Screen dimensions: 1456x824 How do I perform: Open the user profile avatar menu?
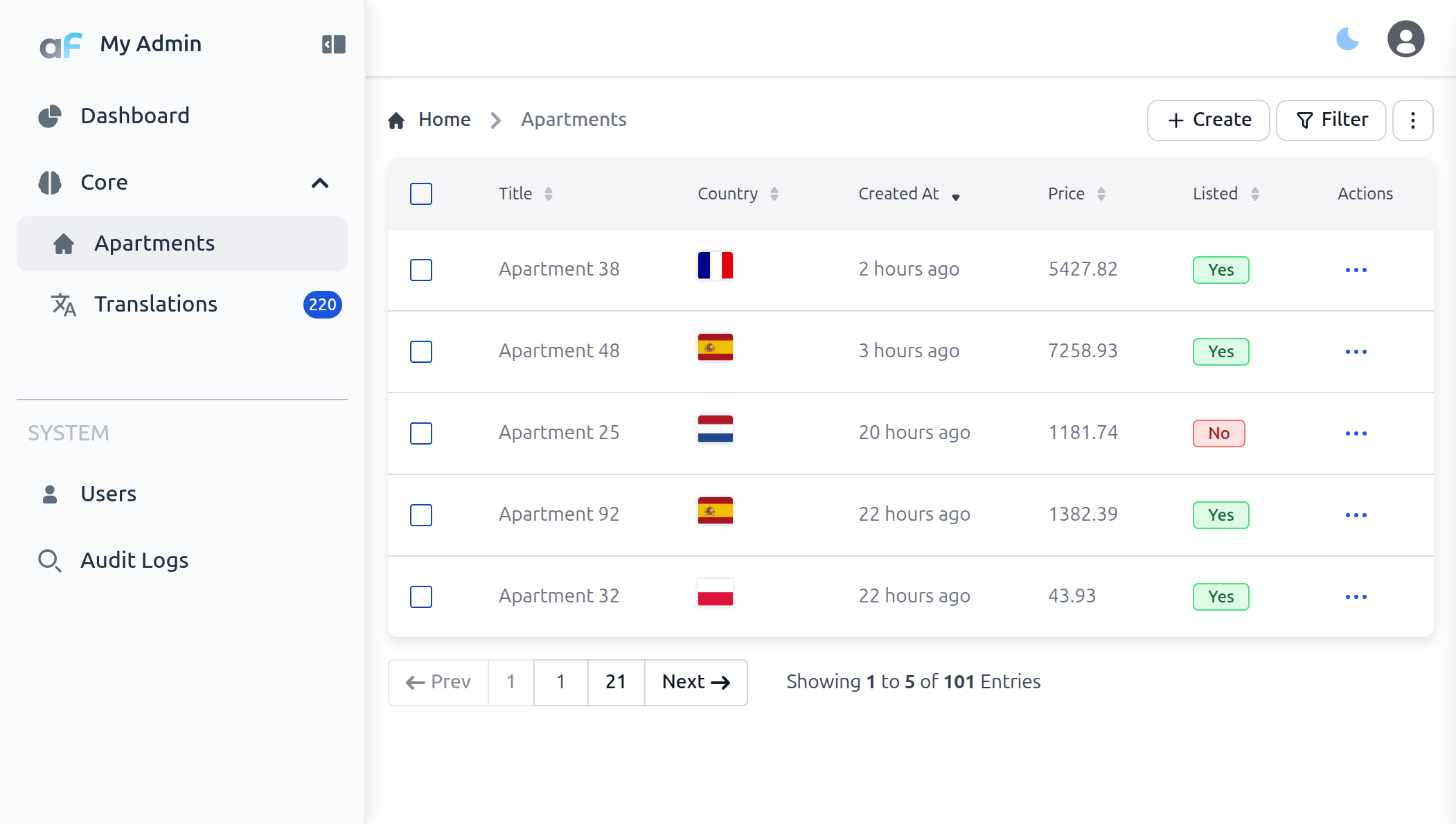1405,39
